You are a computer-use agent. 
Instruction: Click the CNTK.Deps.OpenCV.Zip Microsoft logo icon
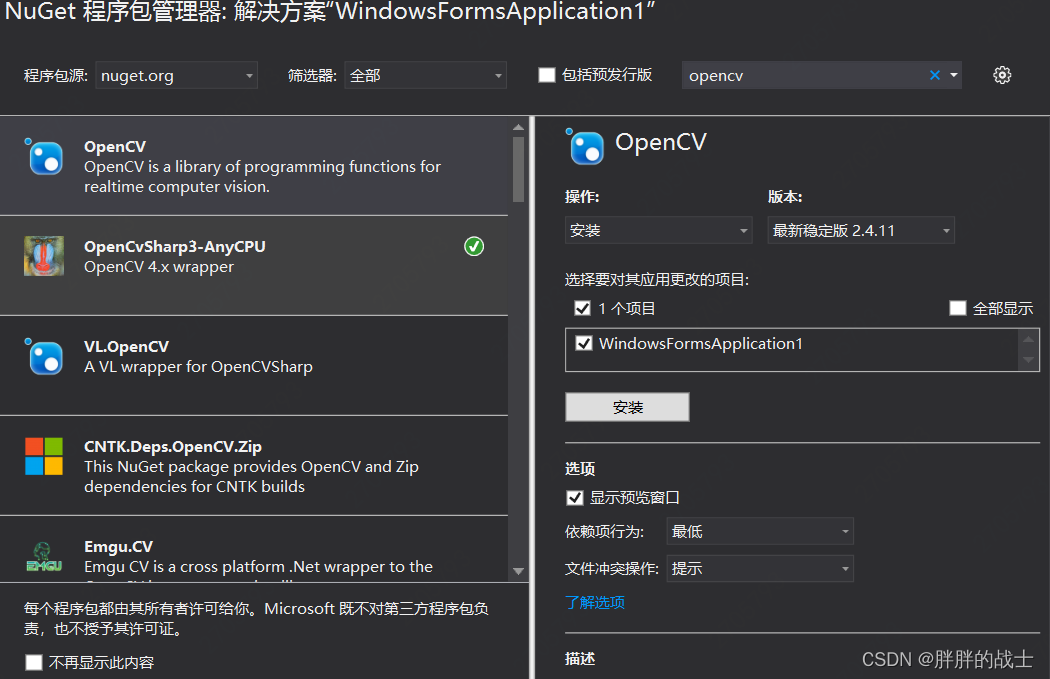(44, 457)
